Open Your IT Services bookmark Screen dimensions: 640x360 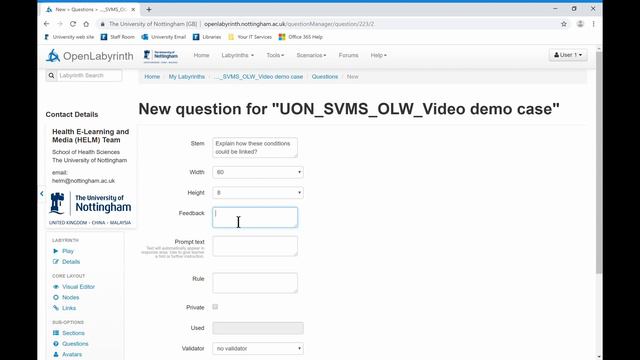[250, 37]
